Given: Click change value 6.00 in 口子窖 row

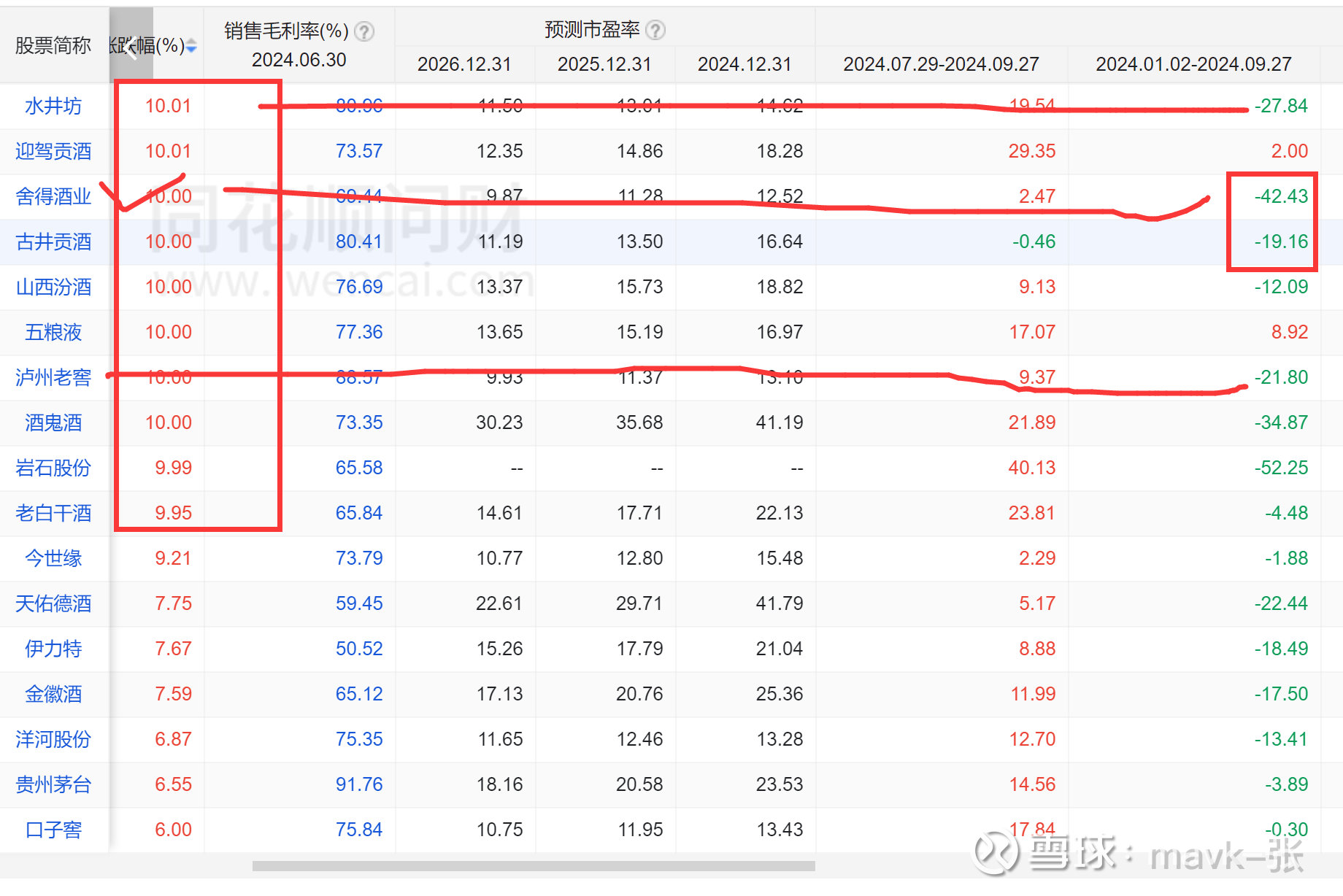Looking at the screenshot, I should point(173,830).
